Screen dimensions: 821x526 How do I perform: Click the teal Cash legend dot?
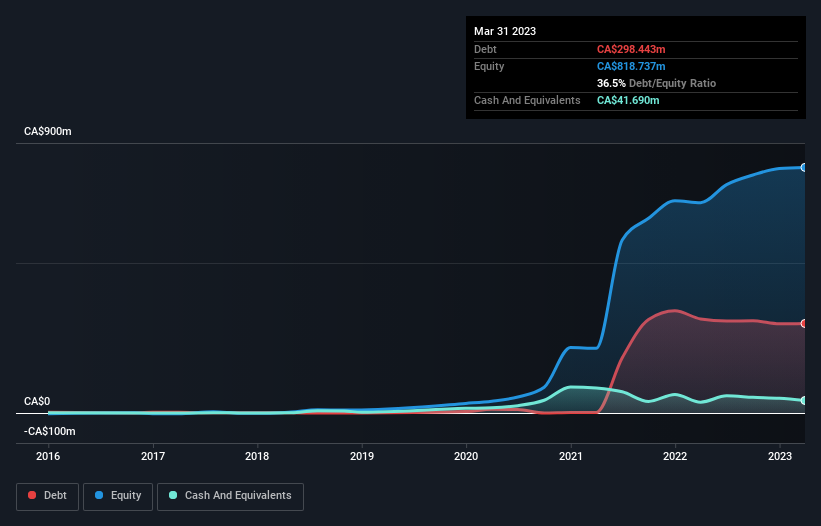pos(173,495)
